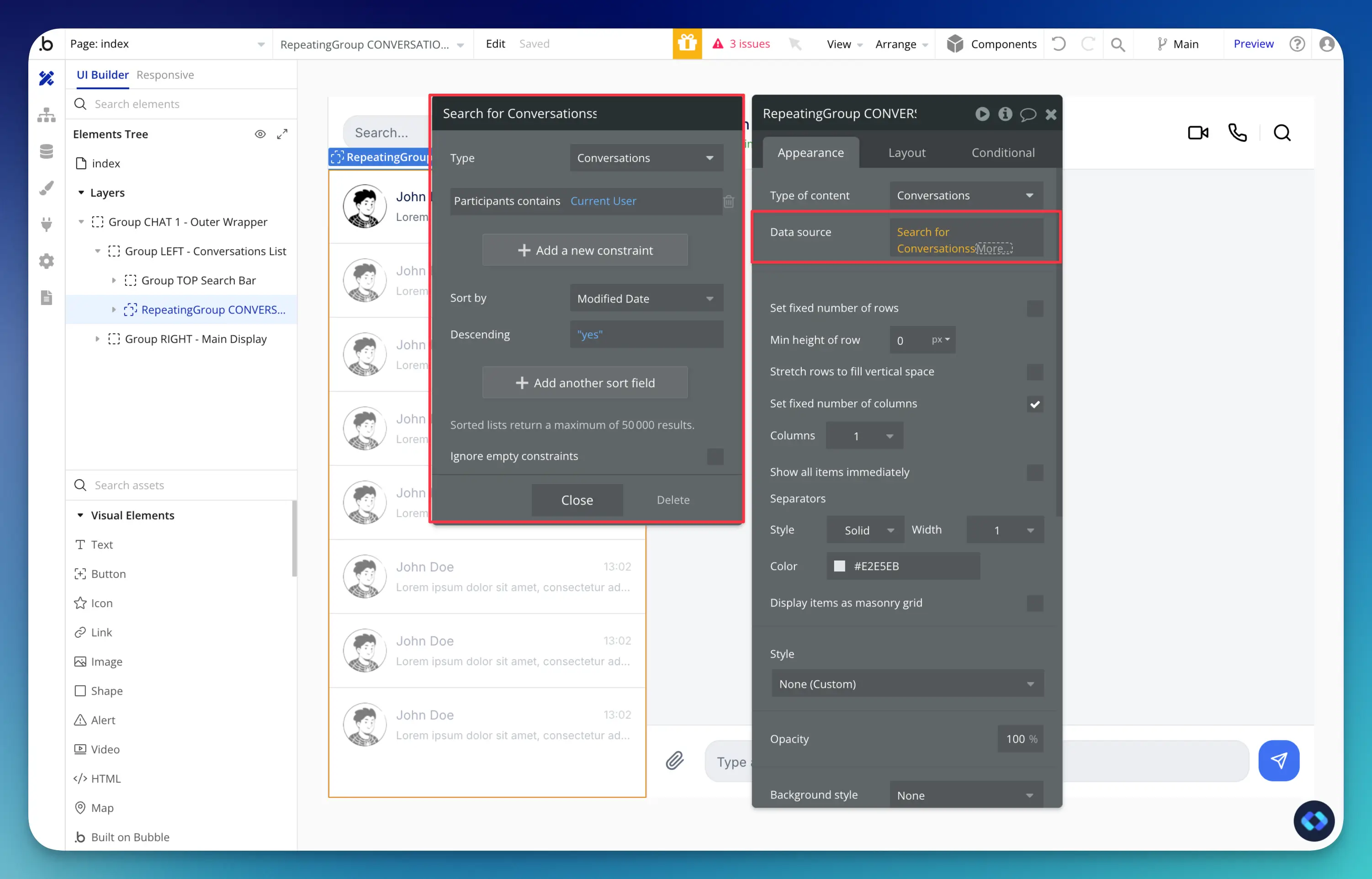Uncheck Set fixed number of columns
The height and width of the screenshot is (879, 1372).
pos(1035,404)
